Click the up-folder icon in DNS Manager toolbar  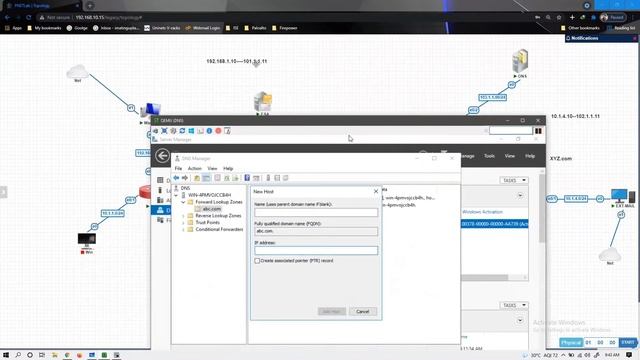[197, 178]
